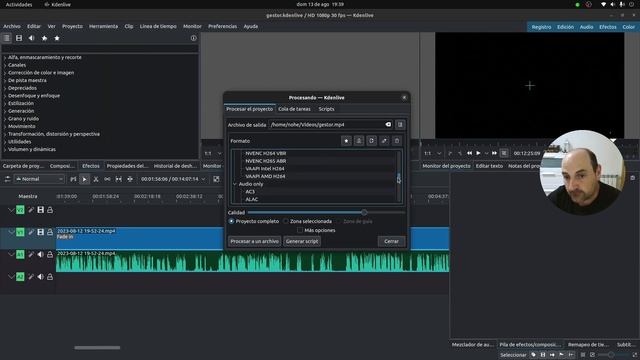Open the Archivo menu

(x=12, y=26)
